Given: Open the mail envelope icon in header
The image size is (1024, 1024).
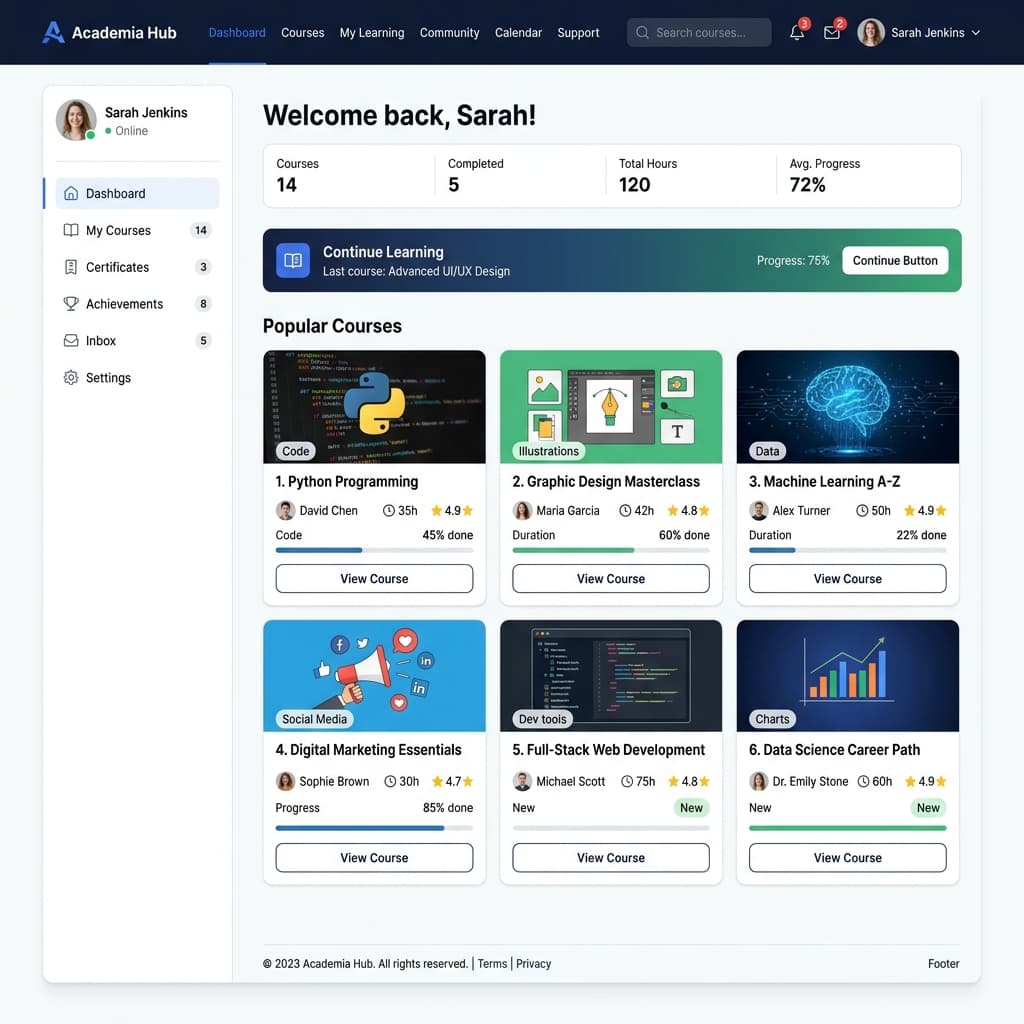Looking at the screenshot, I should tap(831, 33).
